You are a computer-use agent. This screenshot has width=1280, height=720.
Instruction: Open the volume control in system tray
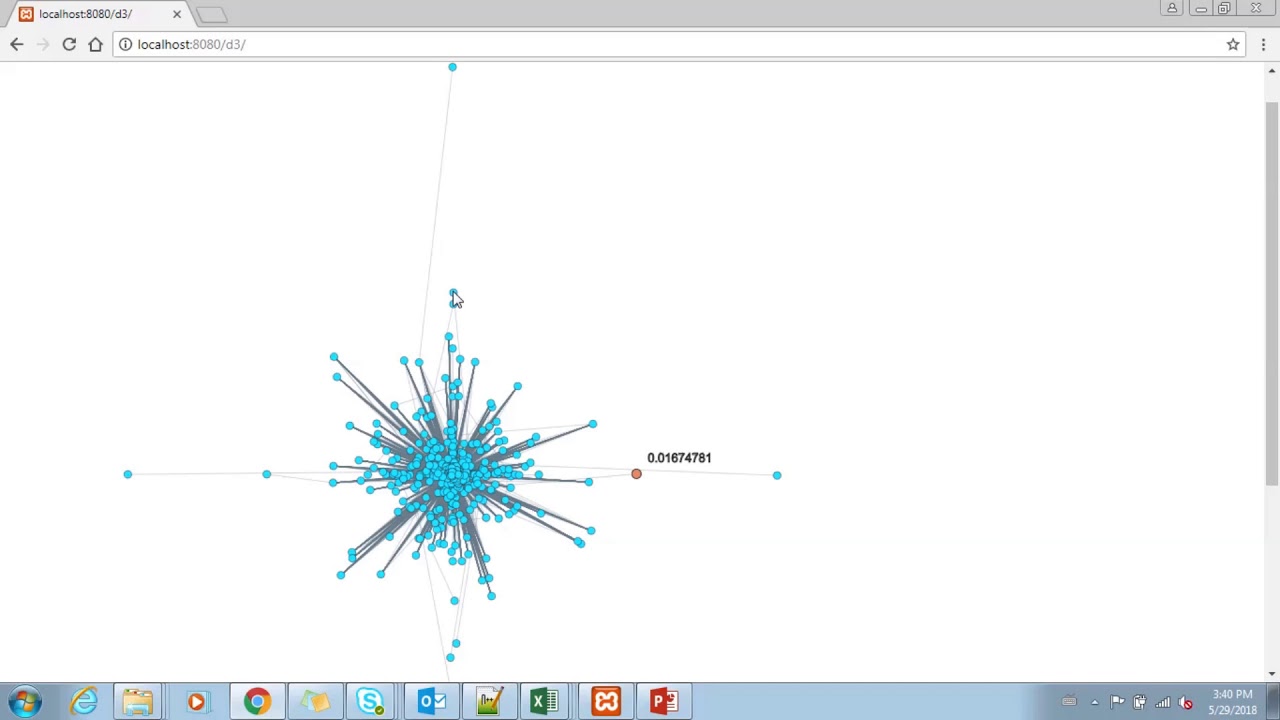pyautogui.click(x=1186, y=702)
